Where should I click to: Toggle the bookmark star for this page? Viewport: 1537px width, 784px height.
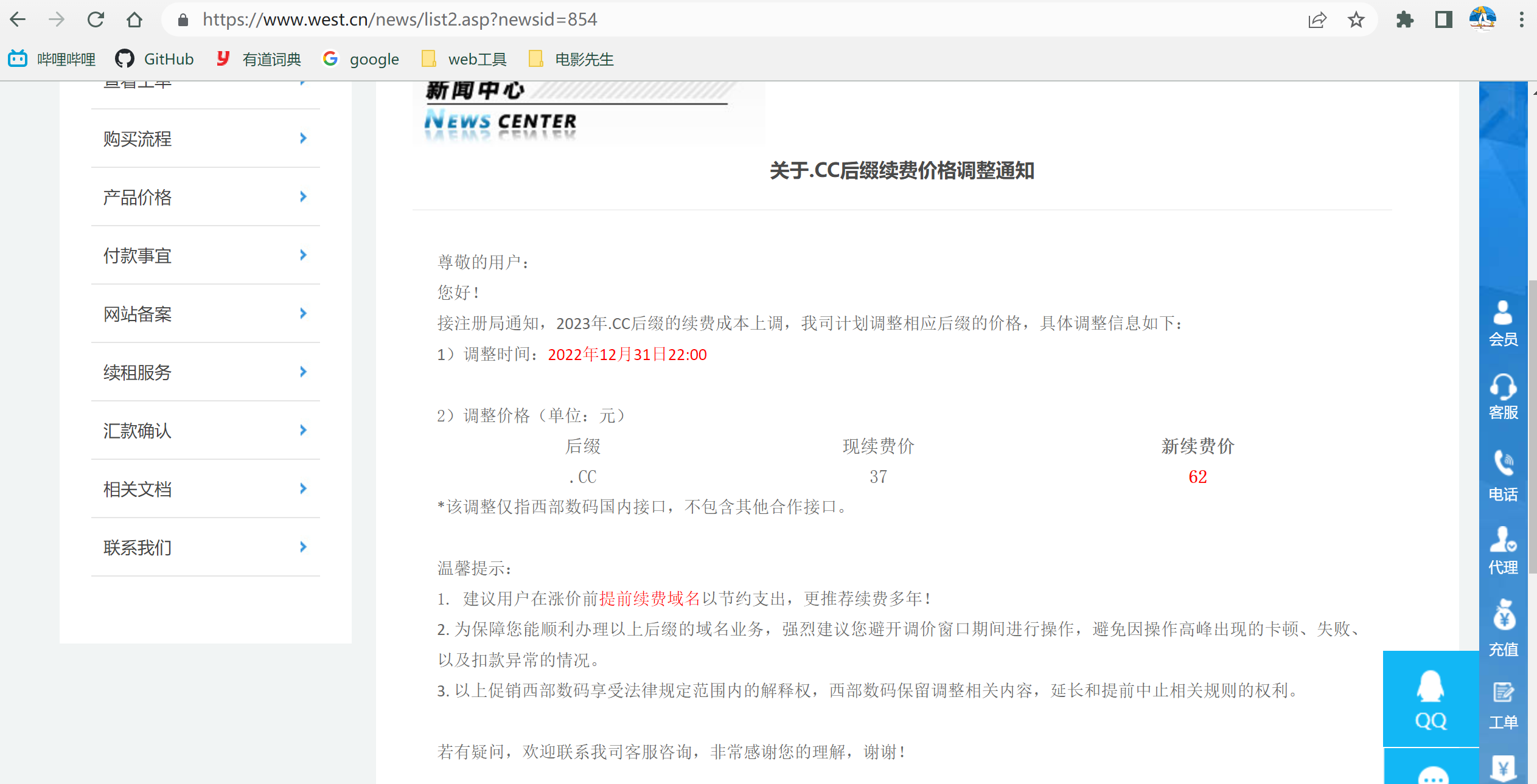[x=1356, y=19]
